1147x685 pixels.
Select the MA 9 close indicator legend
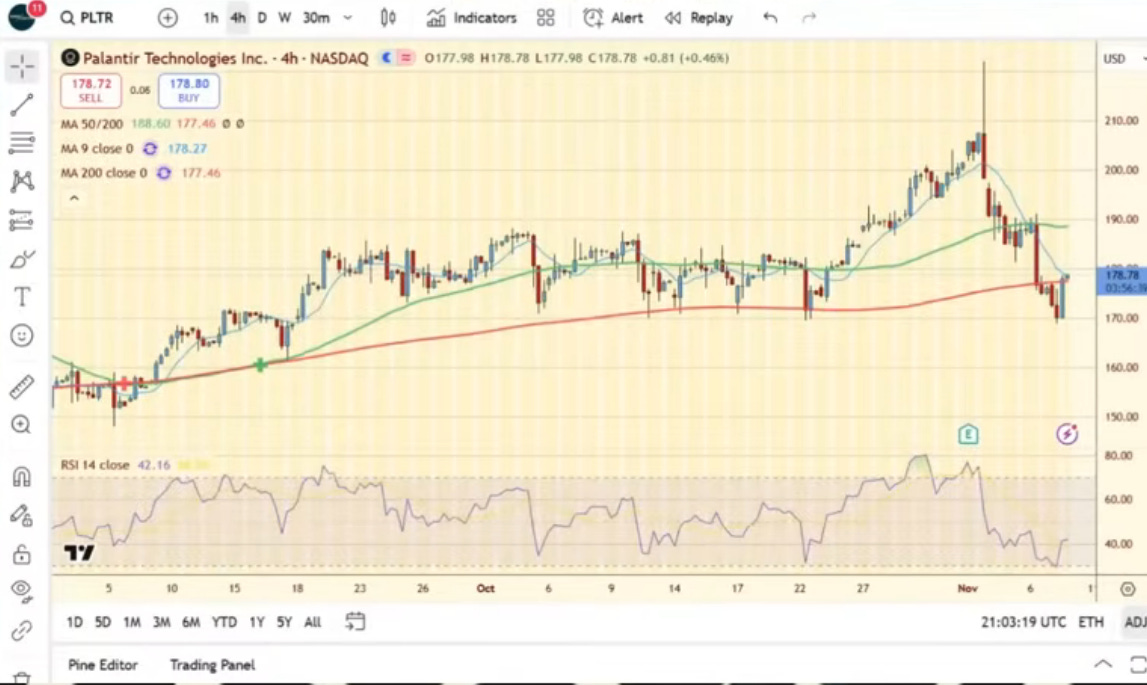point(97,149)
